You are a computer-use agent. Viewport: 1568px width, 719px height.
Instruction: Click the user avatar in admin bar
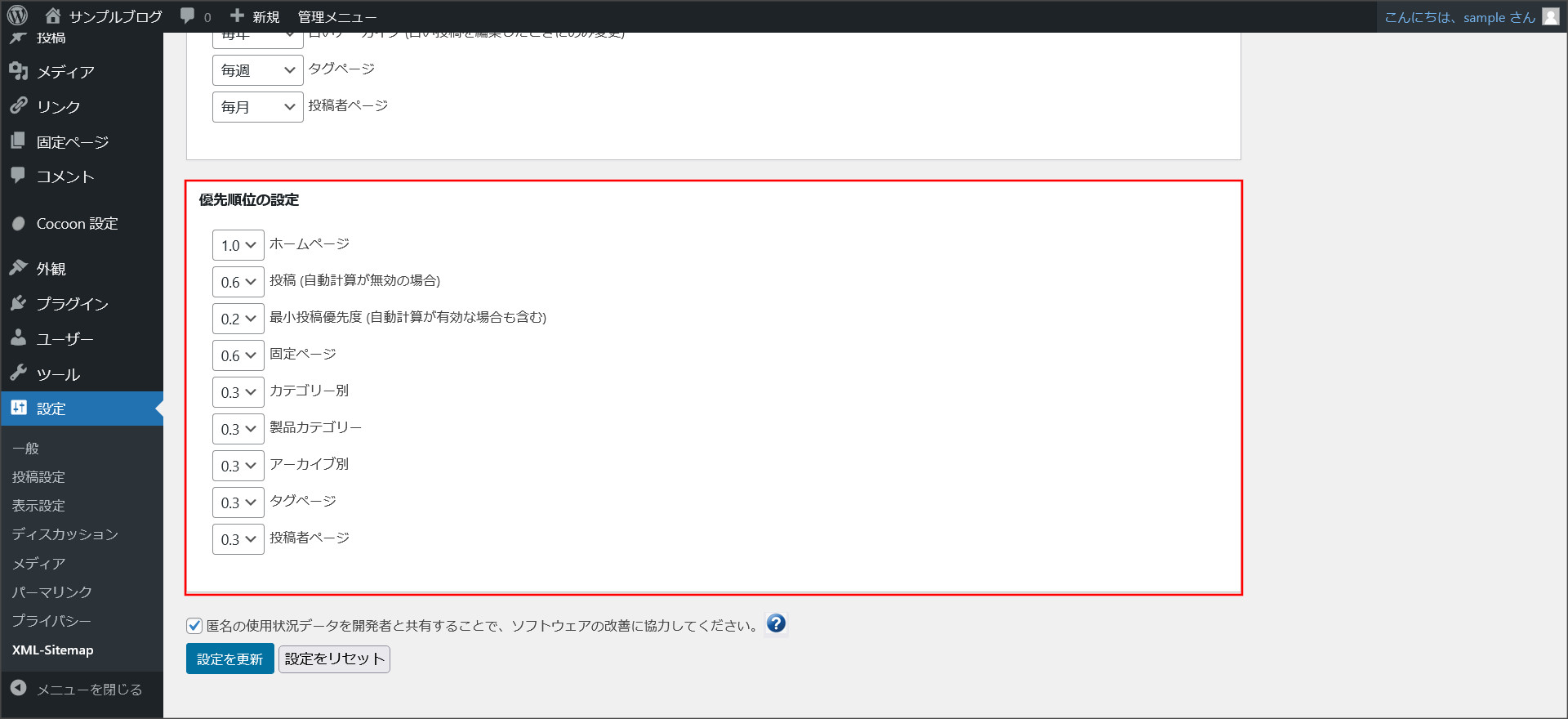tap(1551, 16)
